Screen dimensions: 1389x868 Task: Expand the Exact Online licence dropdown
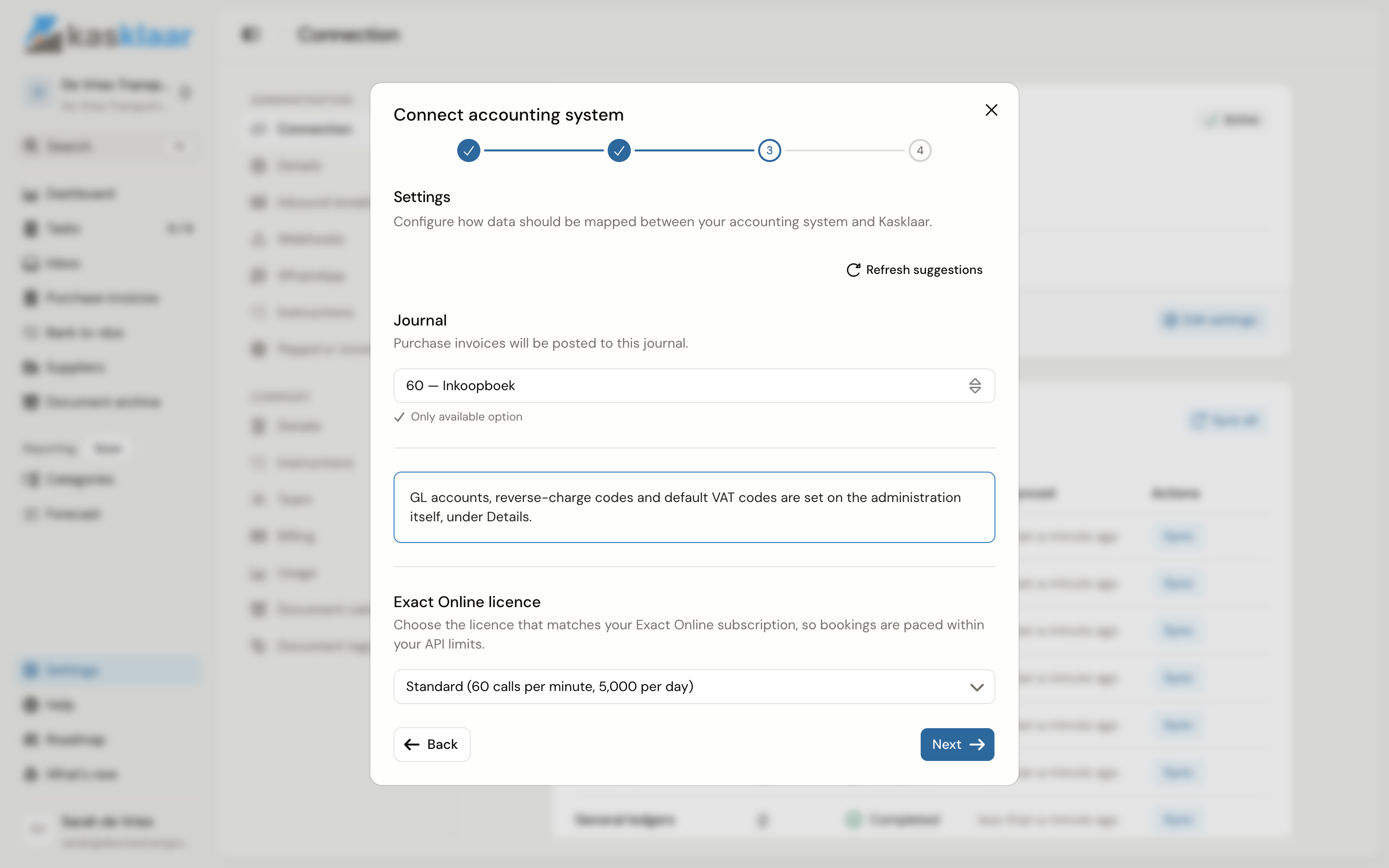(x=694, y=687)
